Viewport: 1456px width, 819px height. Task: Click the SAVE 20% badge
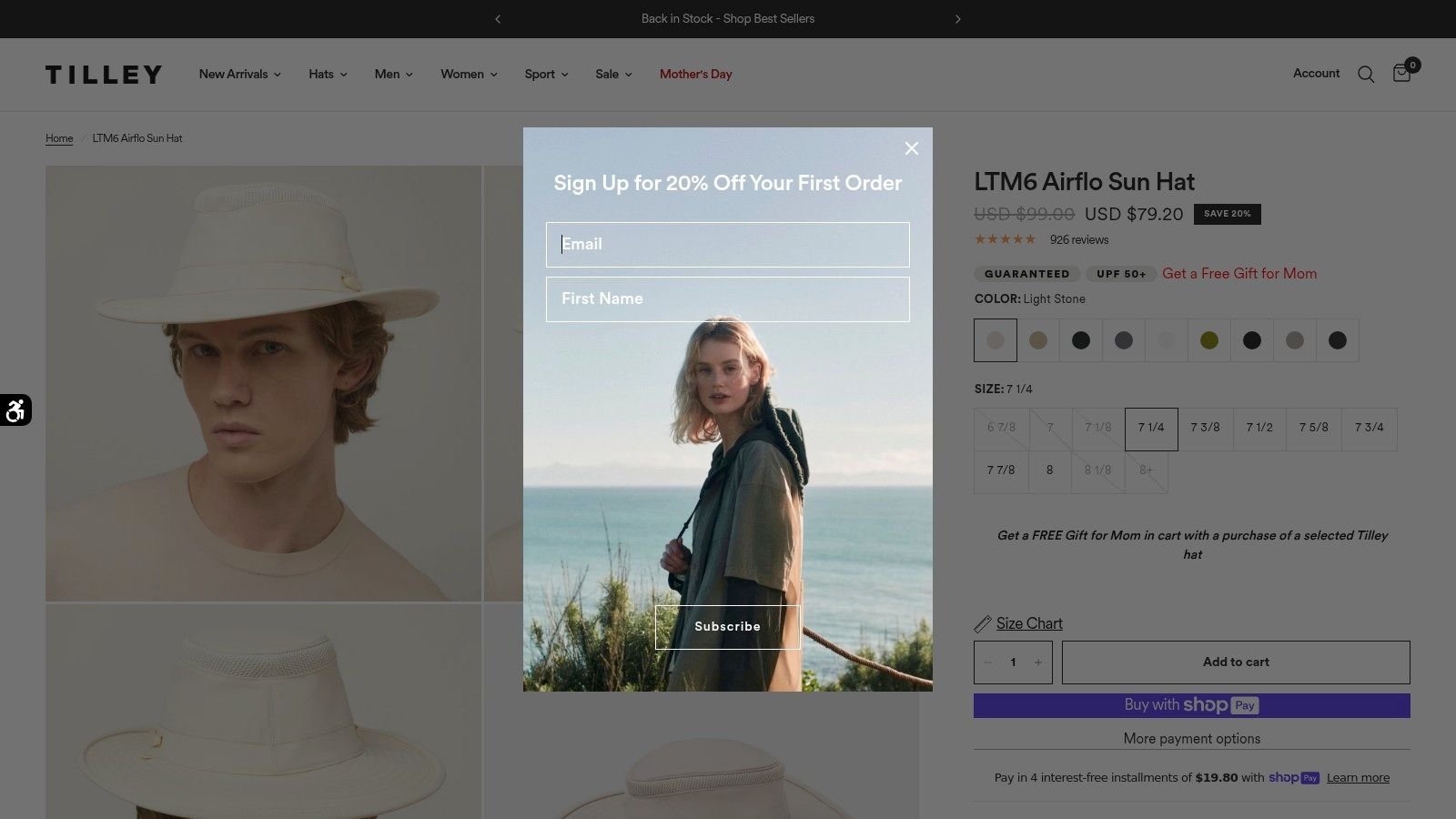(x=1228, y=214)
